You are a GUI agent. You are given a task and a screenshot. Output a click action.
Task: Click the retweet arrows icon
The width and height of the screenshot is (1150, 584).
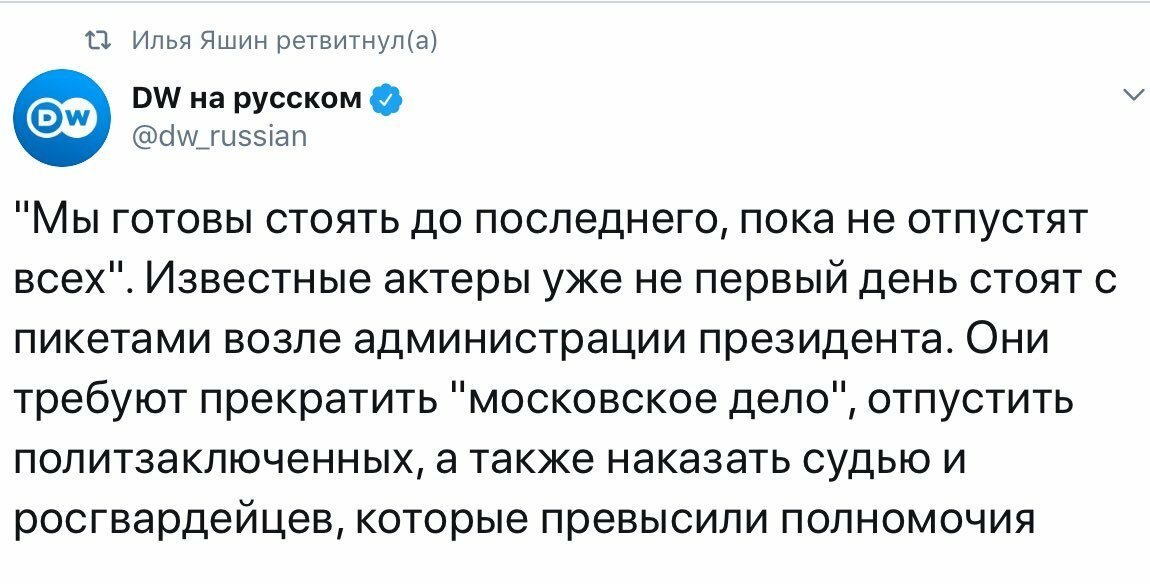tap(98, 41)
